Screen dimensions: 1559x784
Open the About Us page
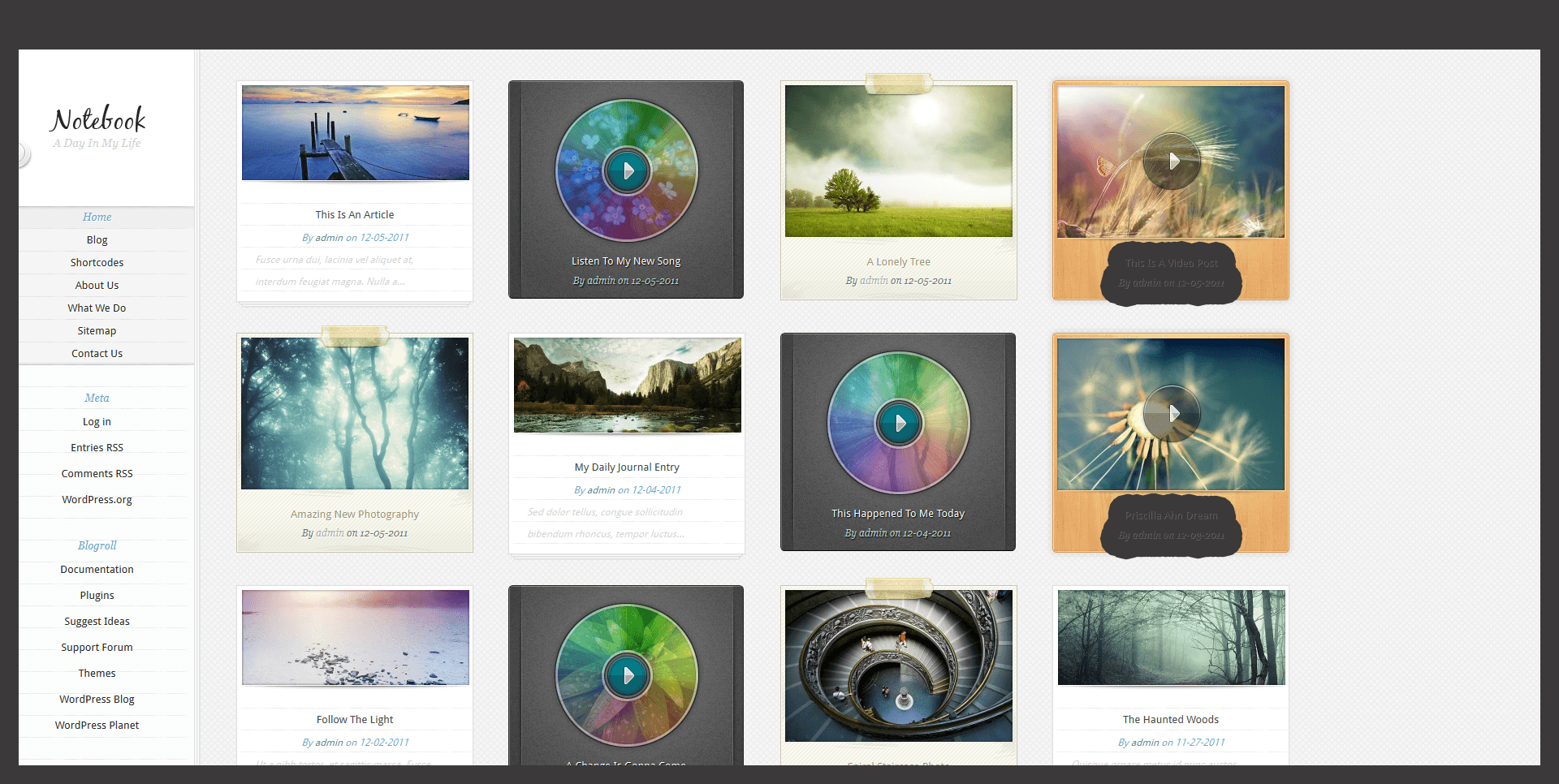point(97,285)
